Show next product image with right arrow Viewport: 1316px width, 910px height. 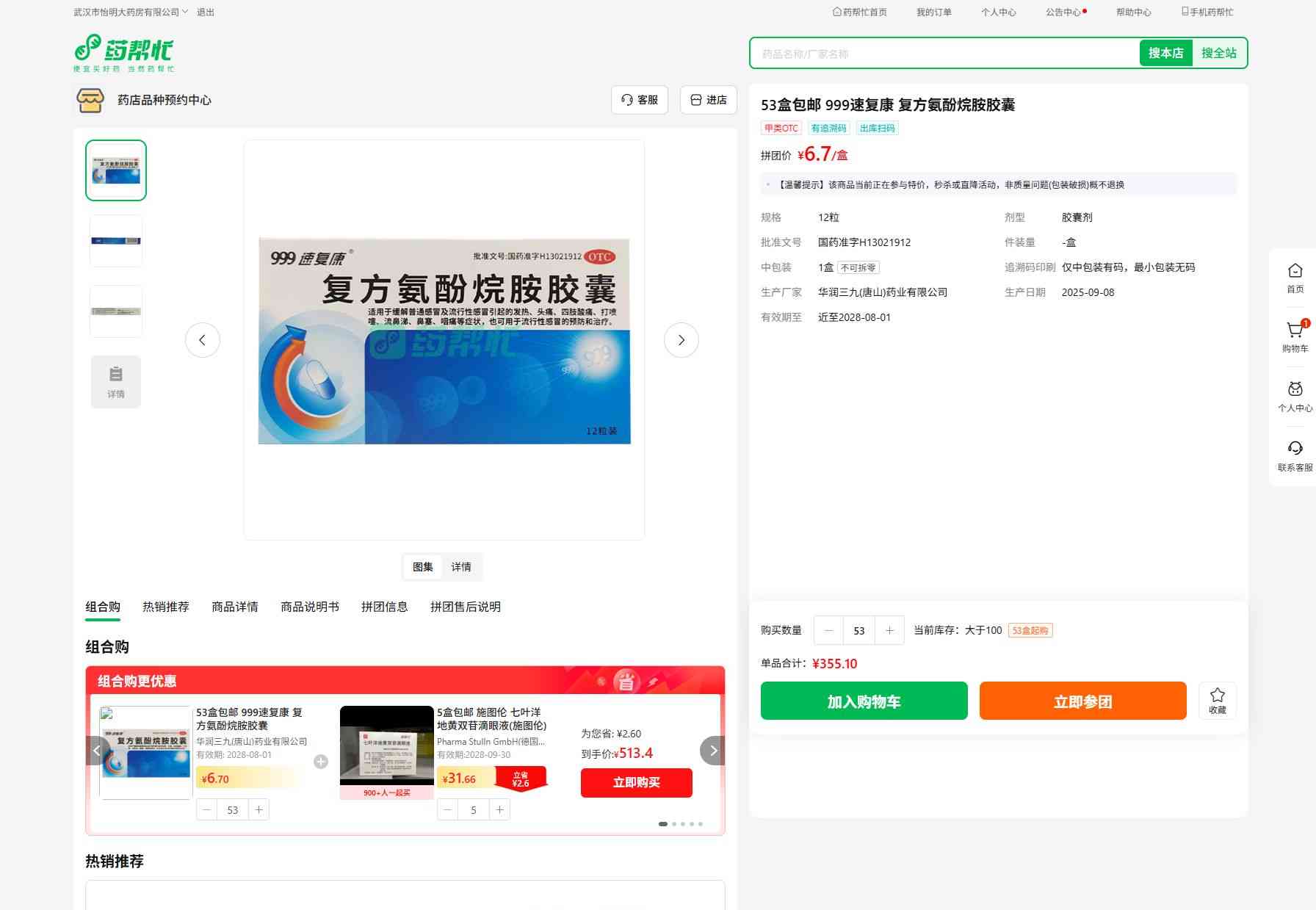pyautogui.click(x=681, y=340)
